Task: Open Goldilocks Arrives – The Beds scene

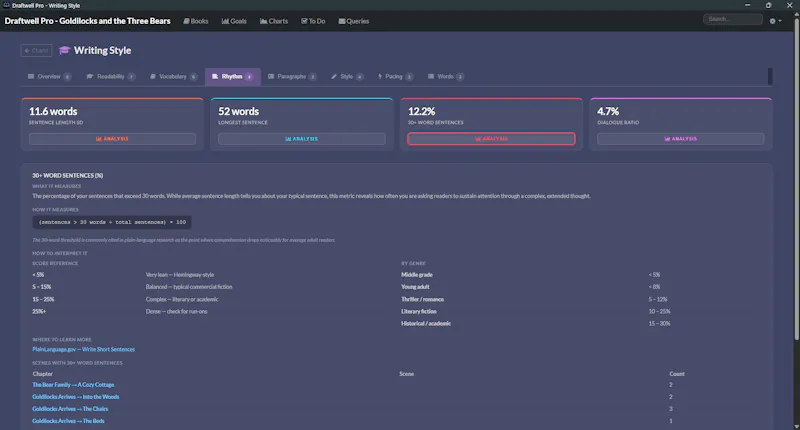Action: pos(68,421)
